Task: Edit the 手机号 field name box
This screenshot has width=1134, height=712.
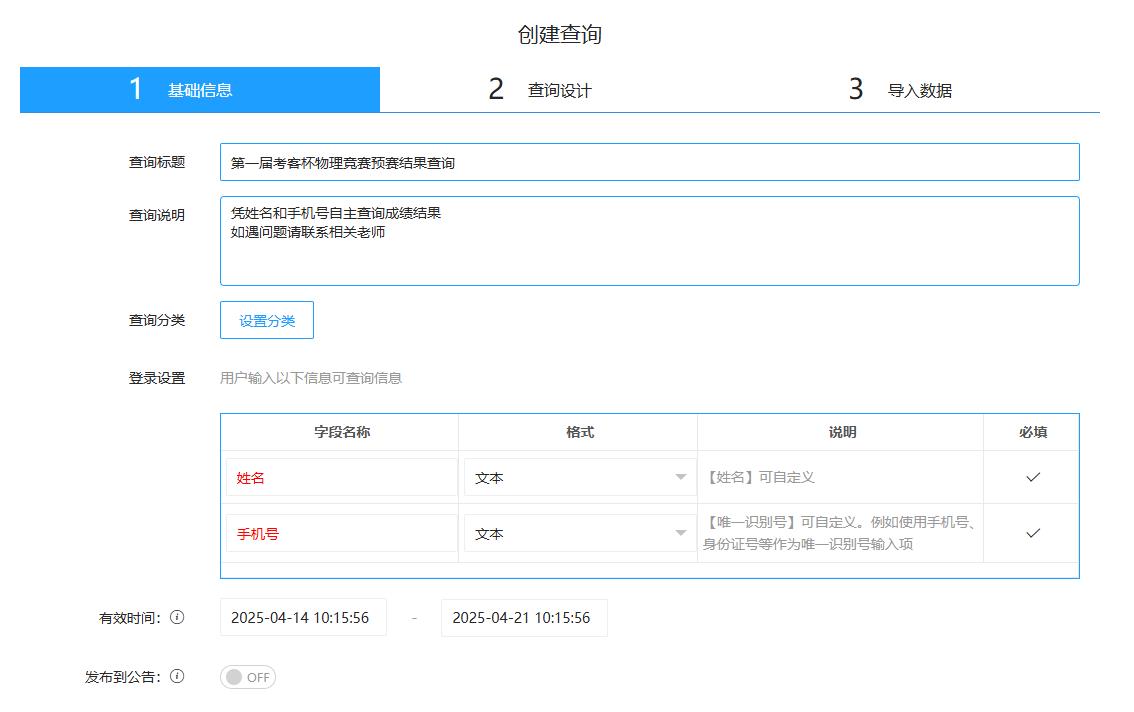Action: tap(340, 533)
